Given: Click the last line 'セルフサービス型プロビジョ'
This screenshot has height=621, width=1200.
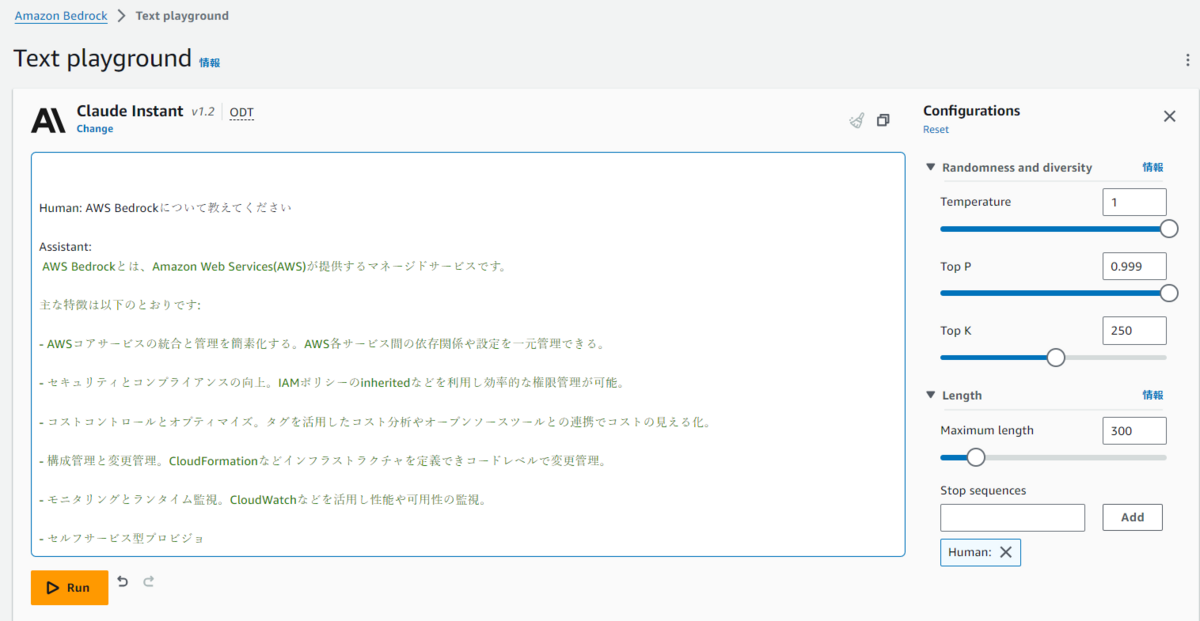Looking at the screenshot, I should (x=121, y=538).
